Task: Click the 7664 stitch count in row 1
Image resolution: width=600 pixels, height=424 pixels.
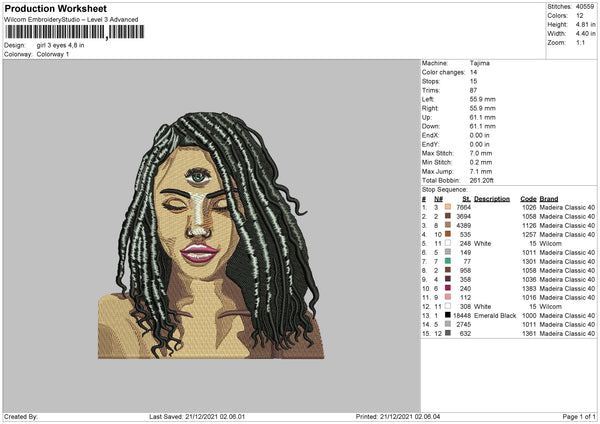Action: point(463,207)
